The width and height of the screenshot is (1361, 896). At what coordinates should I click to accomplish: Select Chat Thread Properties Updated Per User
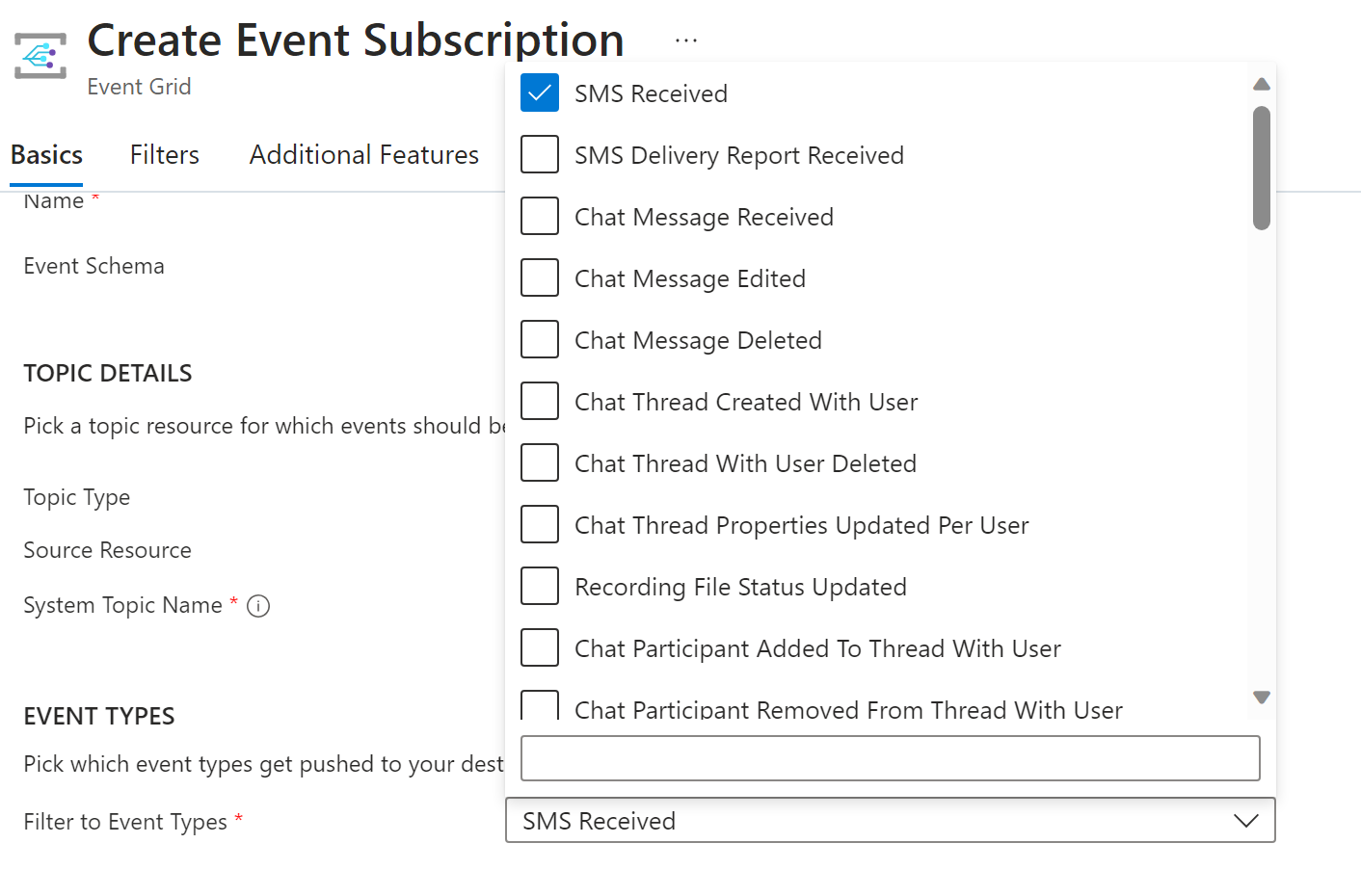click(540, 524)
